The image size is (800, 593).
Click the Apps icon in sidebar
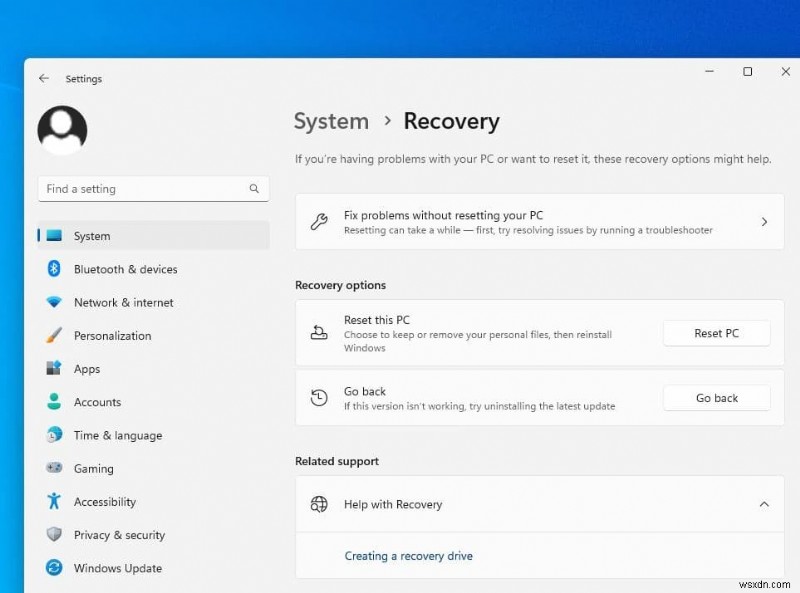point(55,368)
